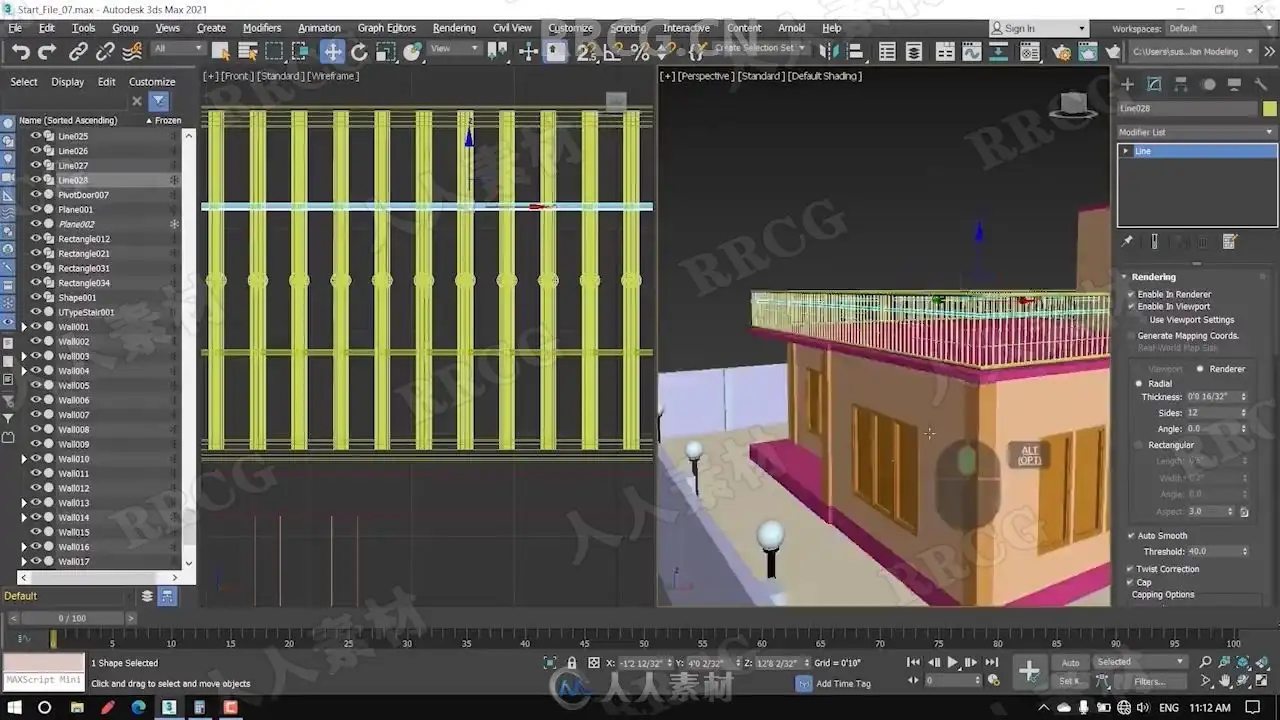Click the Align tool icon
The height and width of the screenshot is (720, 1280).
855,52
